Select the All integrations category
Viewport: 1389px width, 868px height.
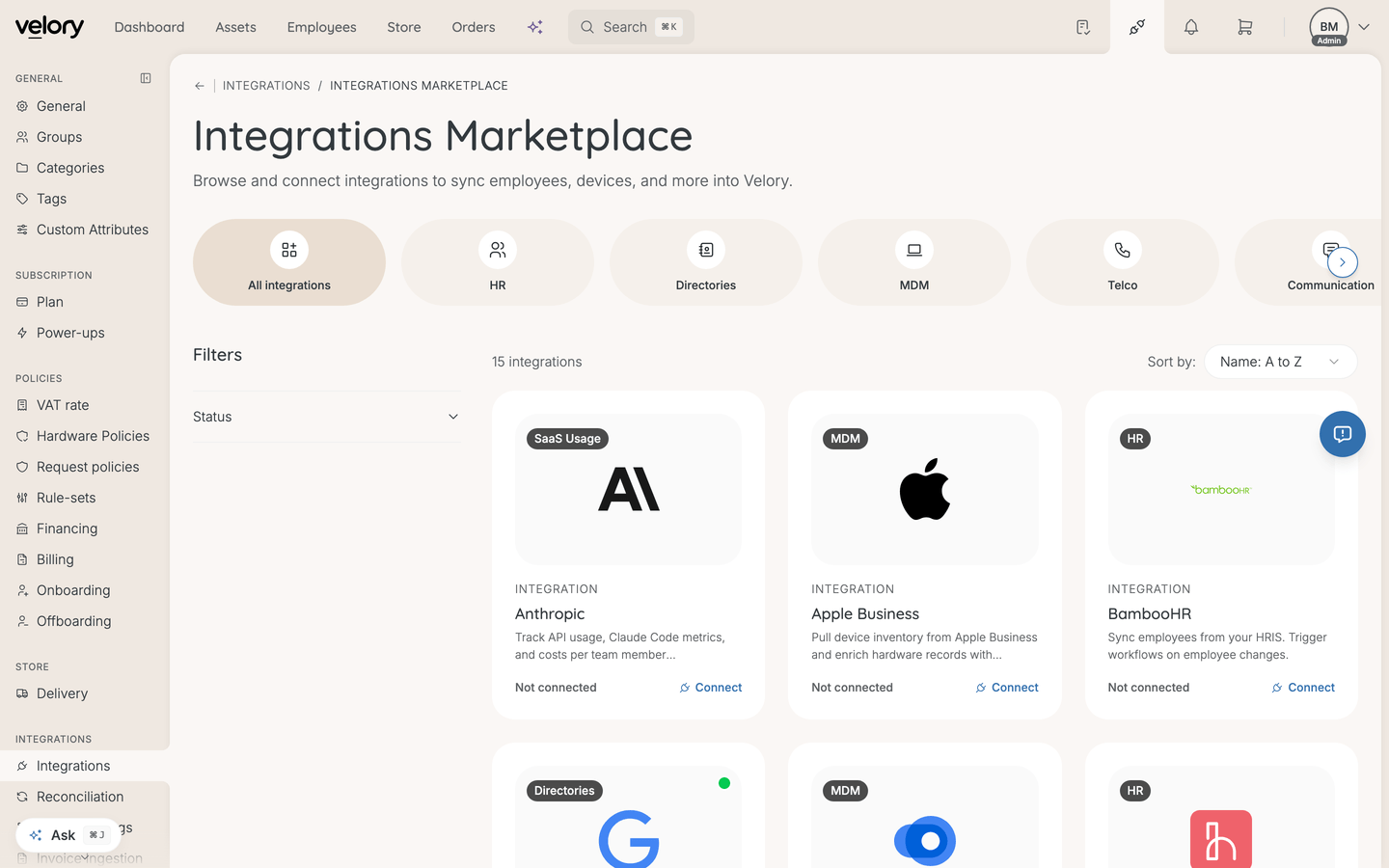[x=289, y=262]
